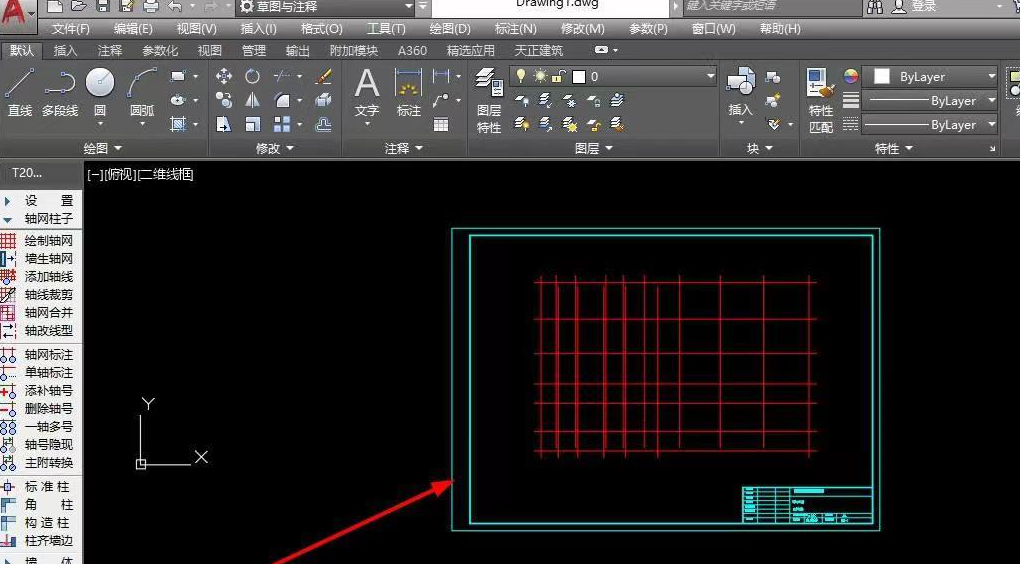Click the Text (文字) annotation tool
1020x564 pixels.
point(367,90)
